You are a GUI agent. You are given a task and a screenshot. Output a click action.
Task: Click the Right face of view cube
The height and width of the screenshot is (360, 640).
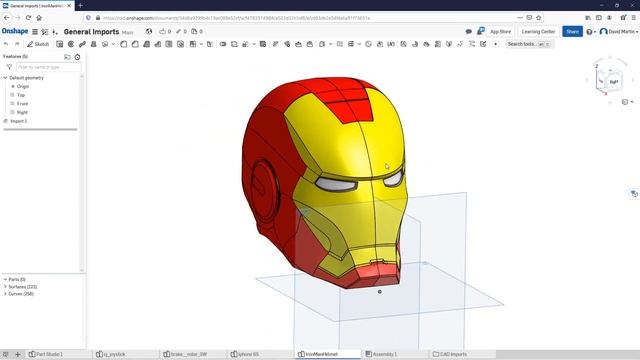(614, 82)
